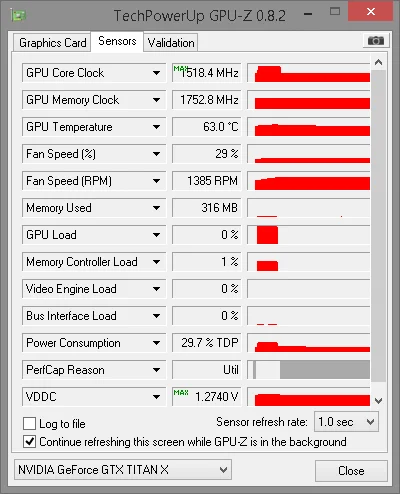This screenshot has height=494, width=400.
Task: Click the GPU Core Clock history graph
Action: pos(309,73)
